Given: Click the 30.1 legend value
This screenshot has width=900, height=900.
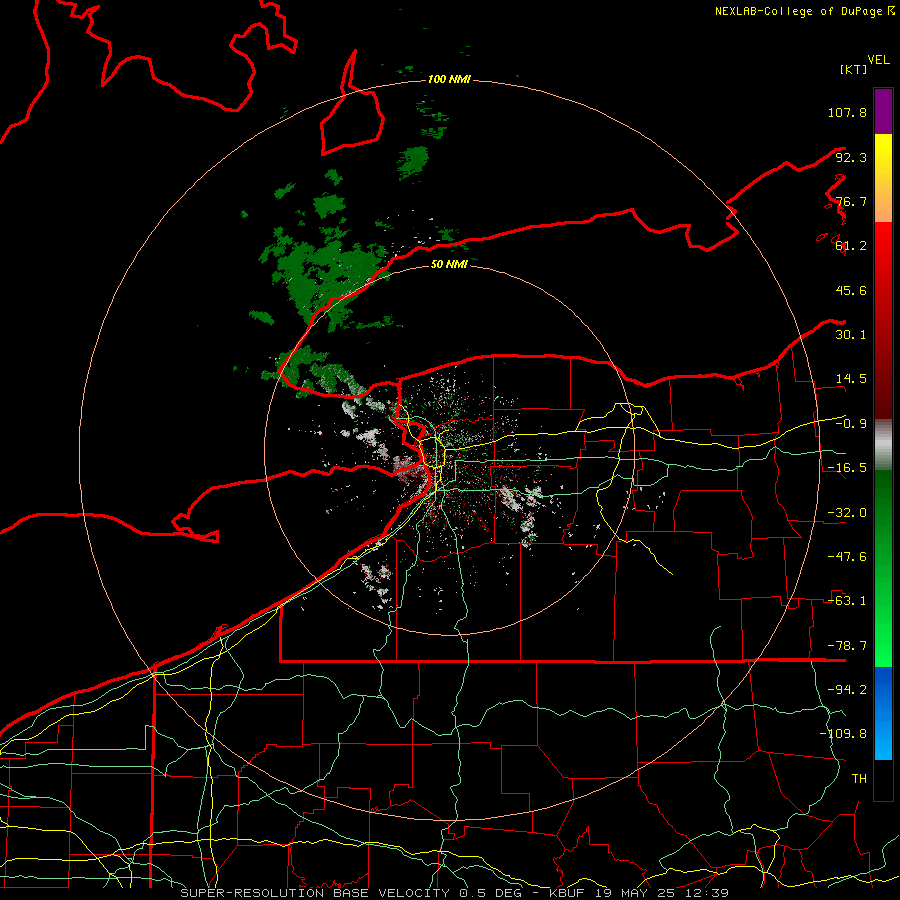Looking at the screenshot, I should tap(851, 335).
